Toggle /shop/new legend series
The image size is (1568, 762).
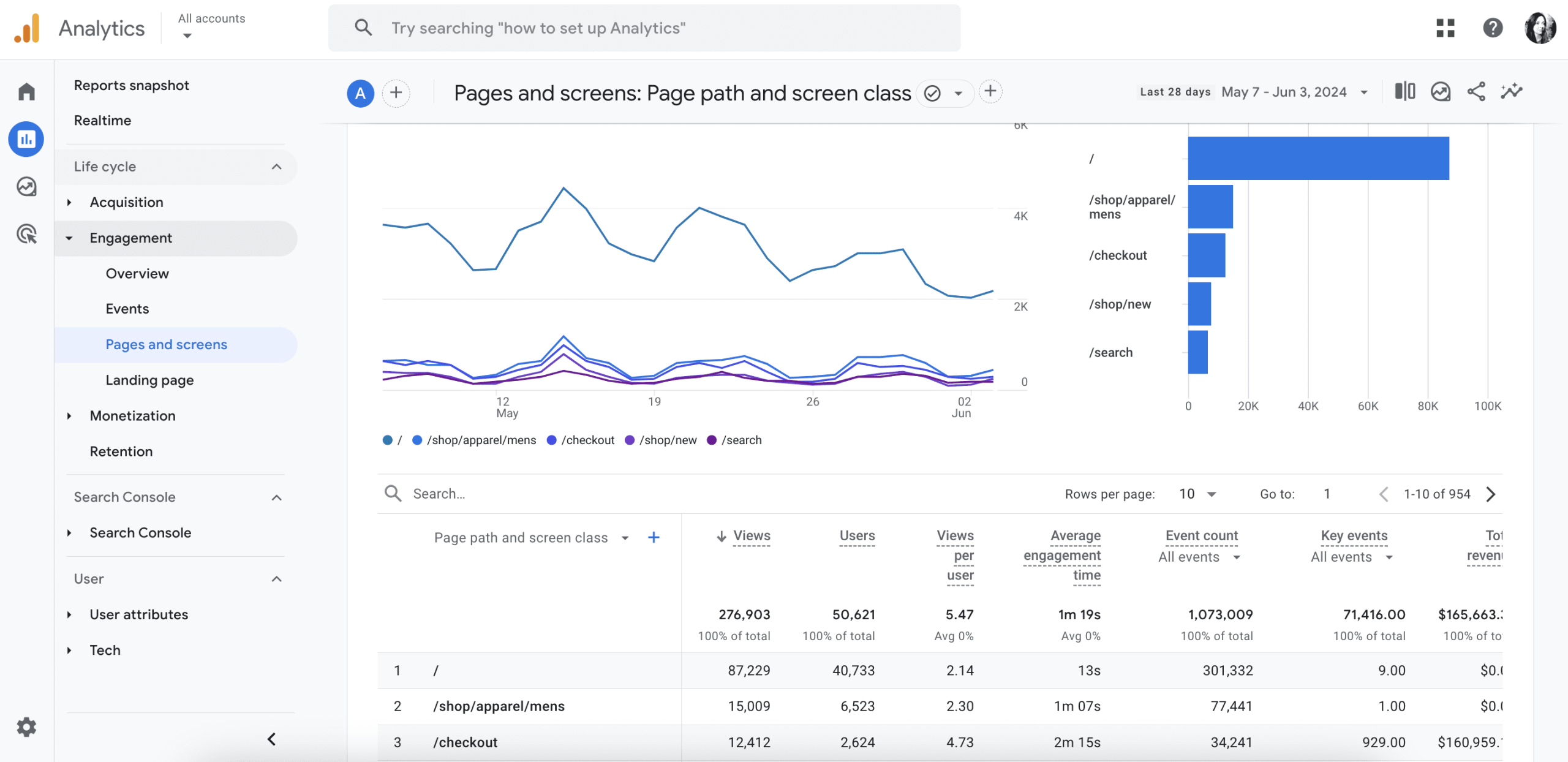coord(661,440)
